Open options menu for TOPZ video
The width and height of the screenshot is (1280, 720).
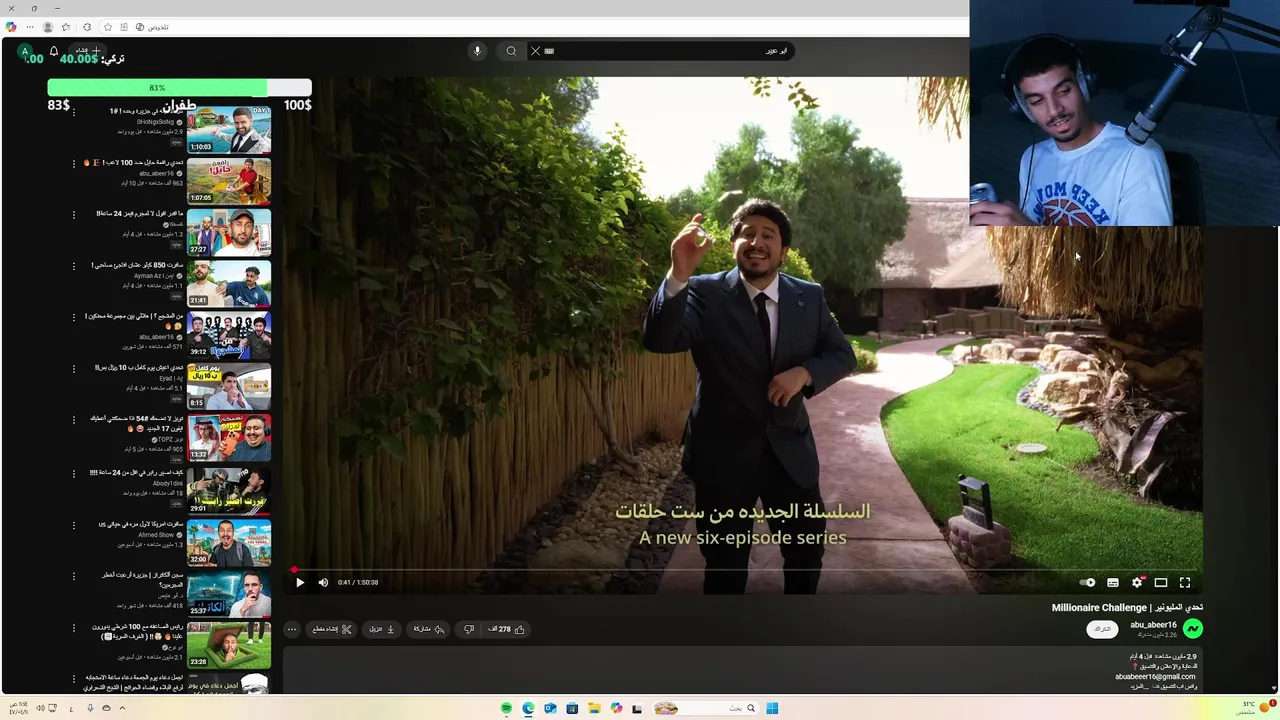pyautogui.click(x=73, y=420)
